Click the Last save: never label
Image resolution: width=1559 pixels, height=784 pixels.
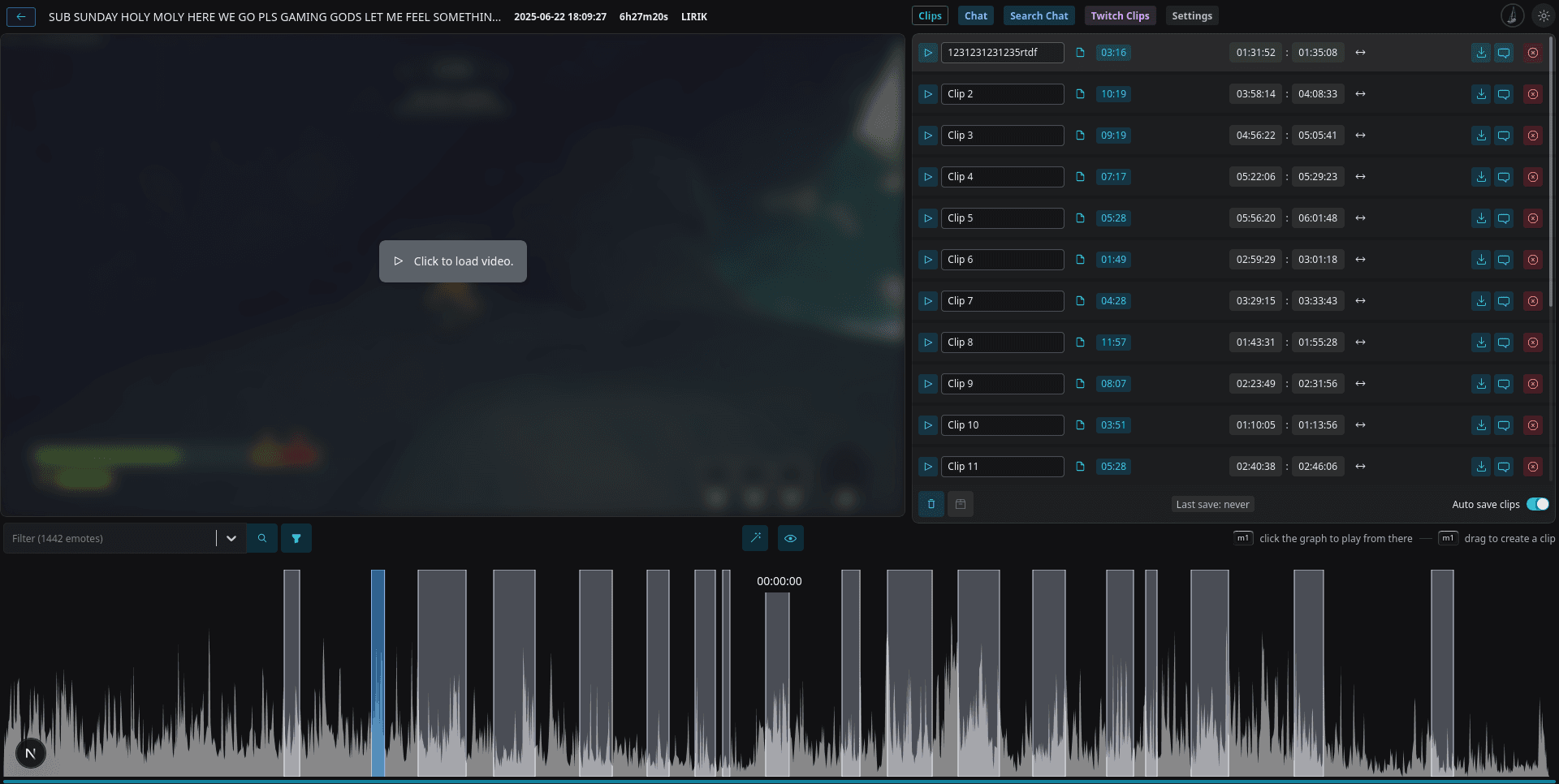point(1212,505)
